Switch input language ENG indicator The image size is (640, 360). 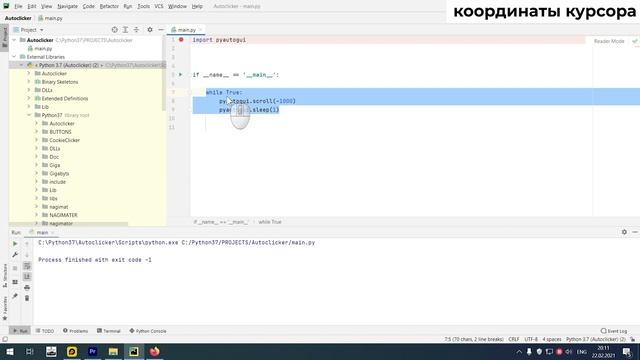[582, 351]
